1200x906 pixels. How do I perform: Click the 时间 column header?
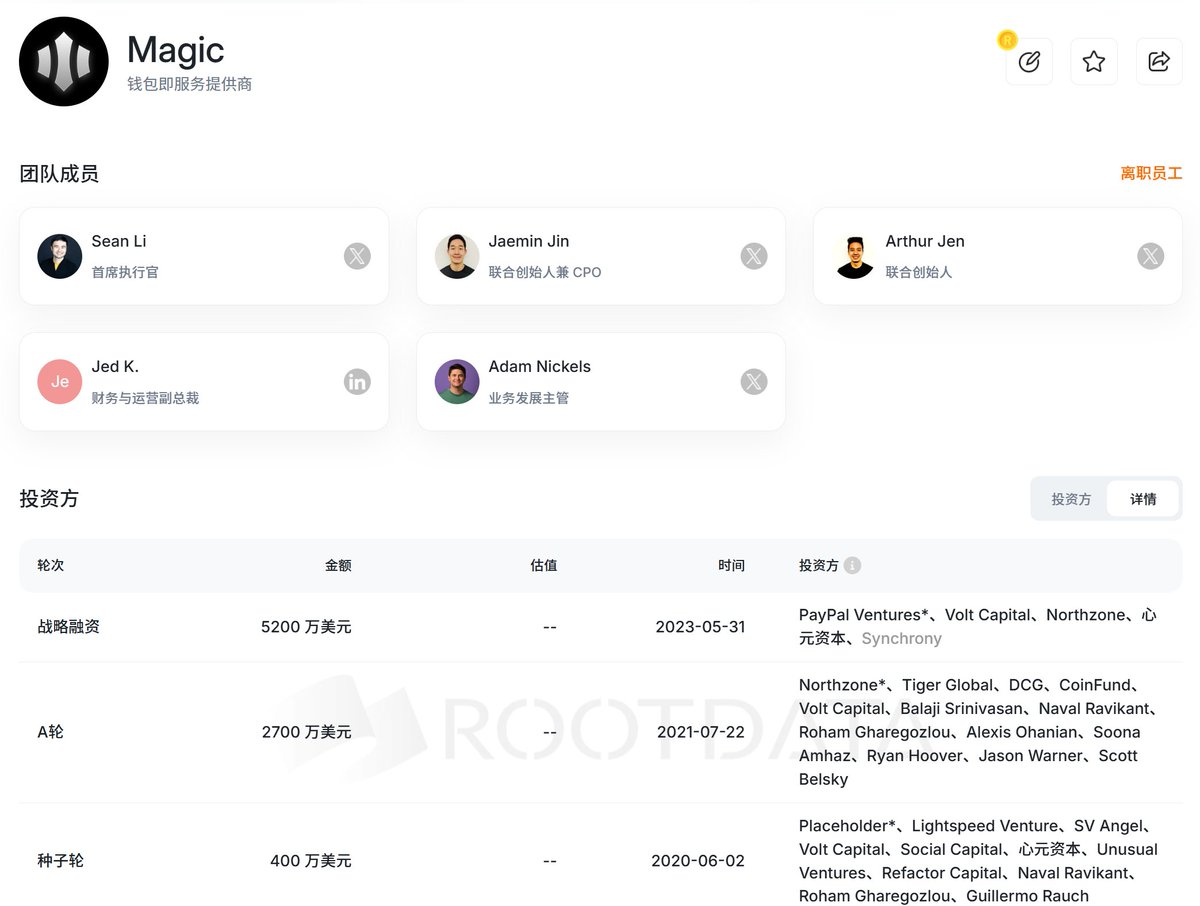click(x=732, y=565)
